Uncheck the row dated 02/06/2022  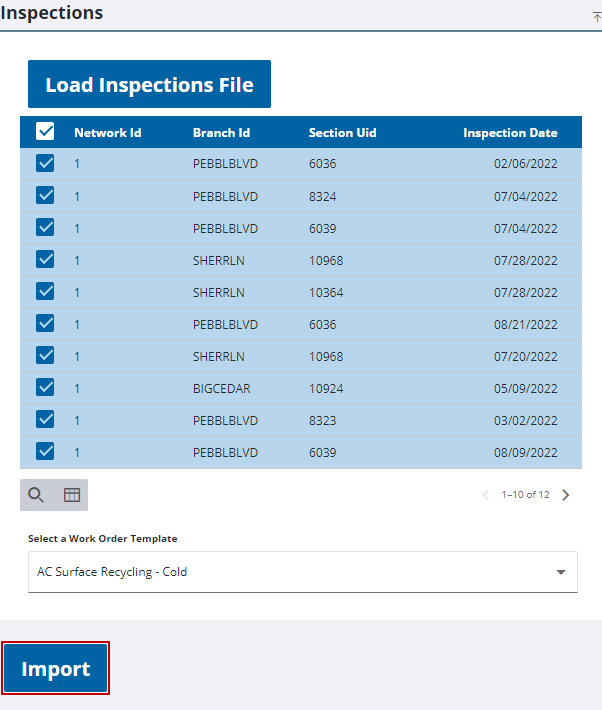[x=45, y=164]
